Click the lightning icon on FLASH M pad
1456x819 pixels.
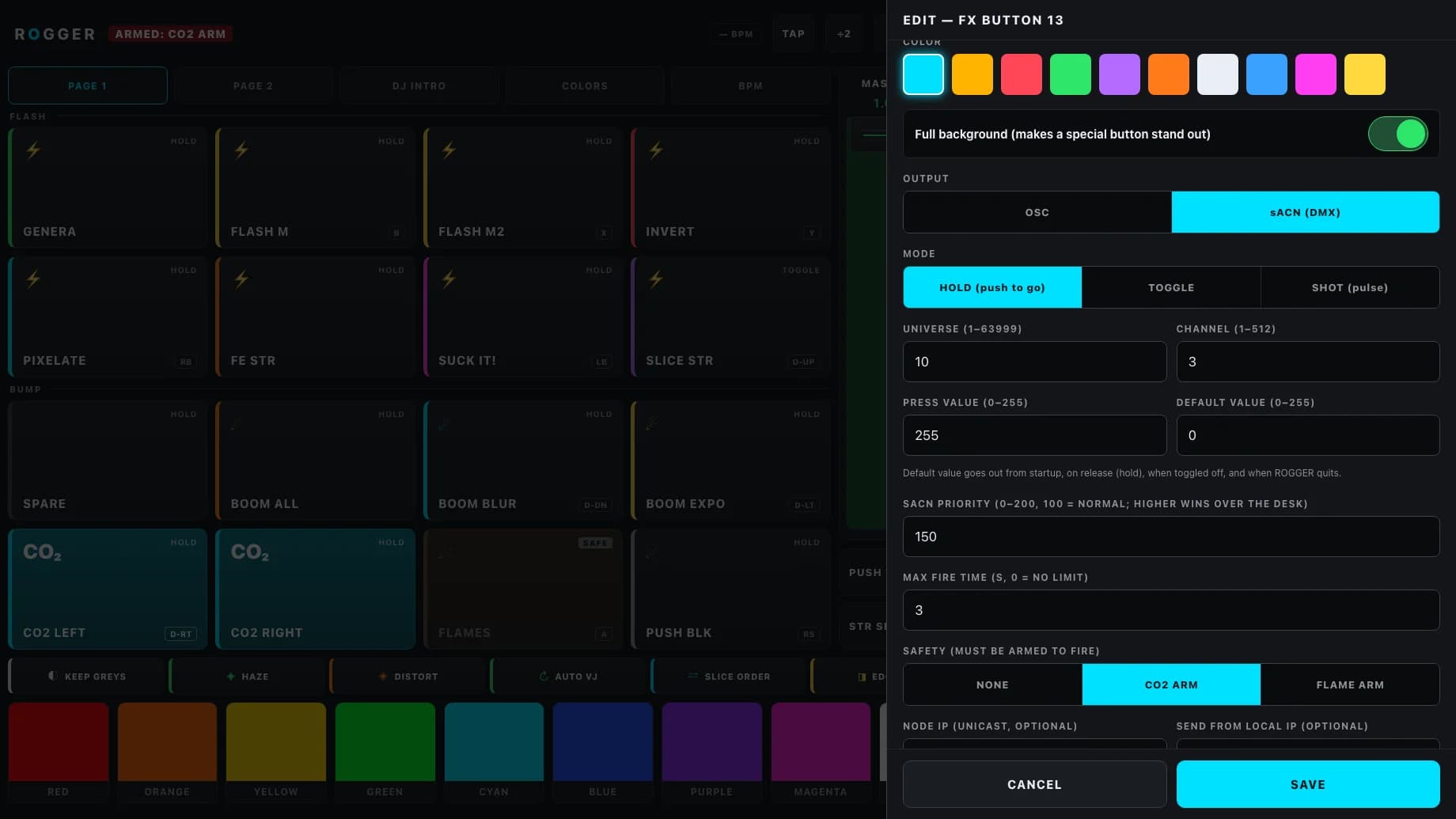click(x=241, y=150)
